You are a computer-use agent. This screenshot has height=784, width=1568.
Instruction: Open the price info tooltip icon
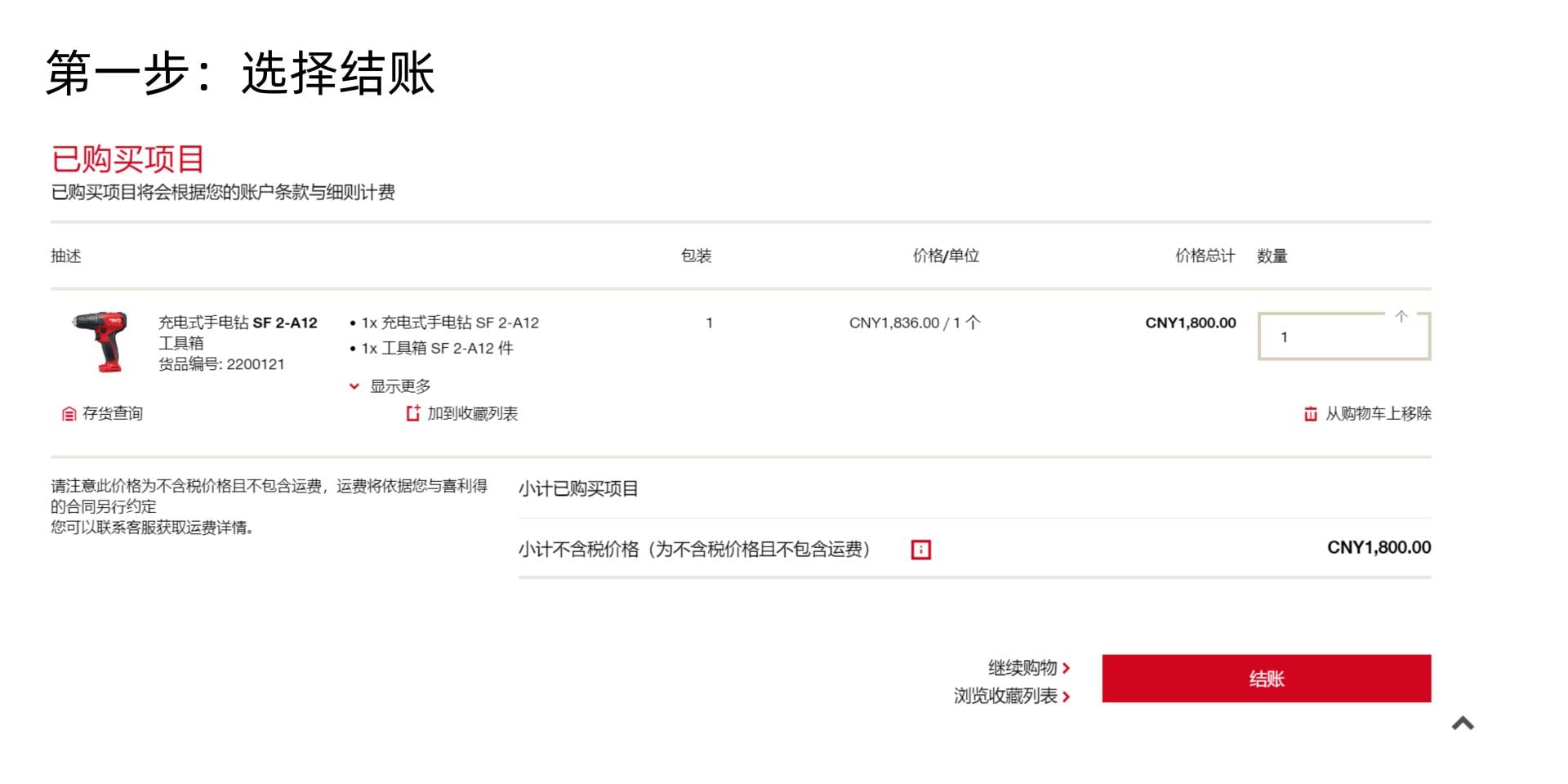tap(922, 549)
